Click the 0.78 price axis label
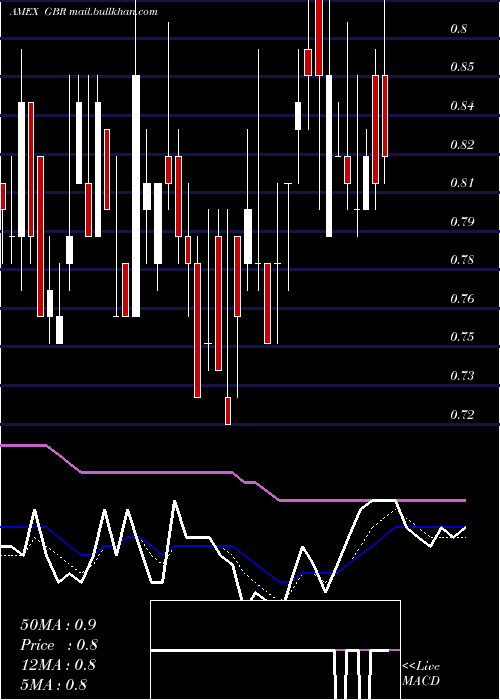The image size is (500, 700). coord(462,259)
